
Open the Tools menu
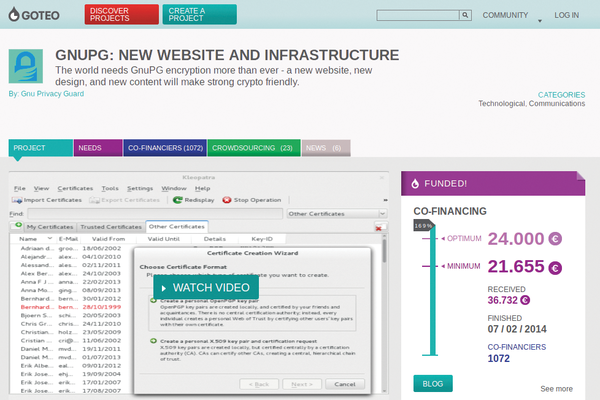[110, 188]
